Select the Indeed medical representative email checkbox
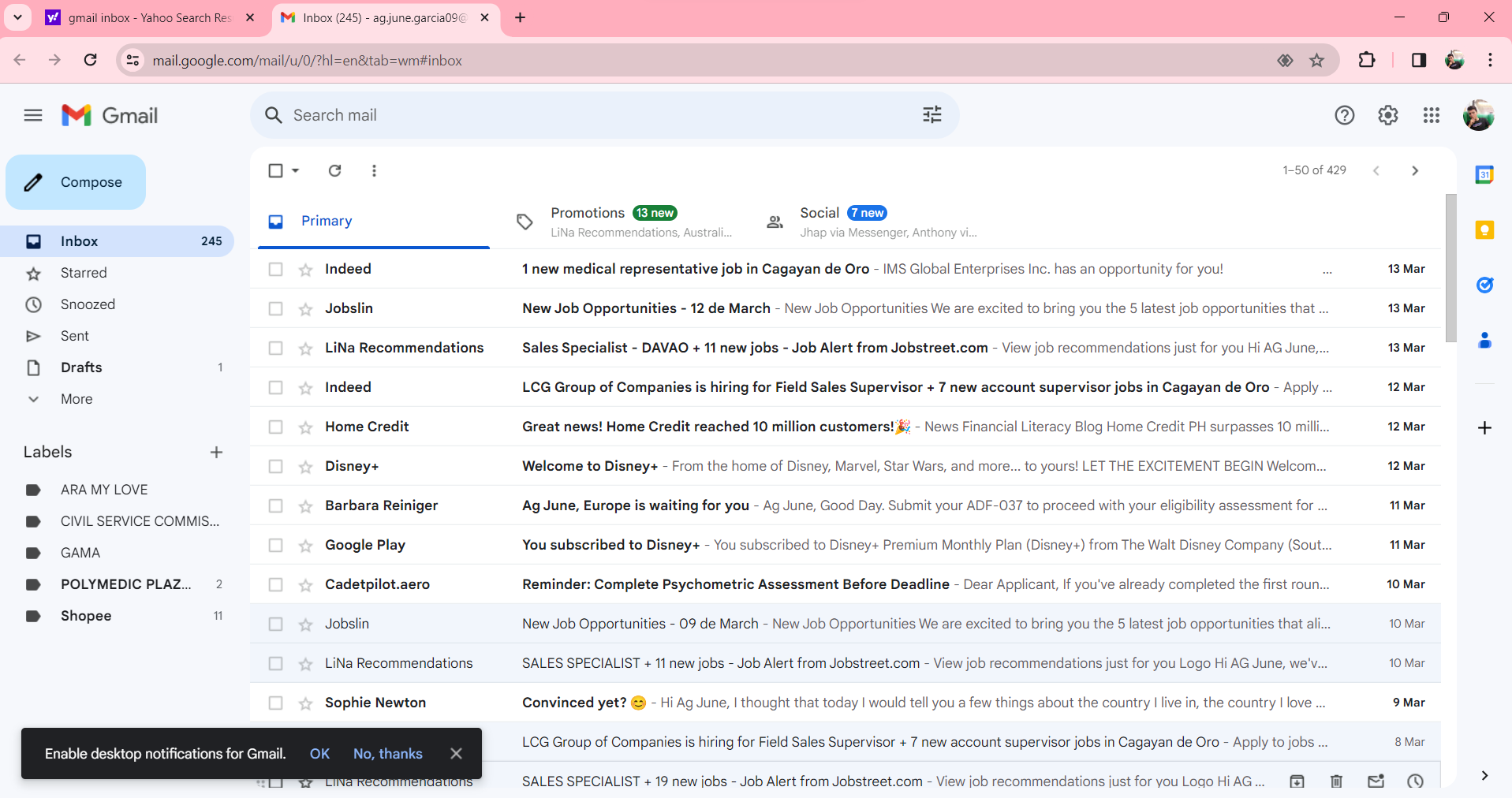The width and height of the screenshot is (1512, 798). click(275, 269)
